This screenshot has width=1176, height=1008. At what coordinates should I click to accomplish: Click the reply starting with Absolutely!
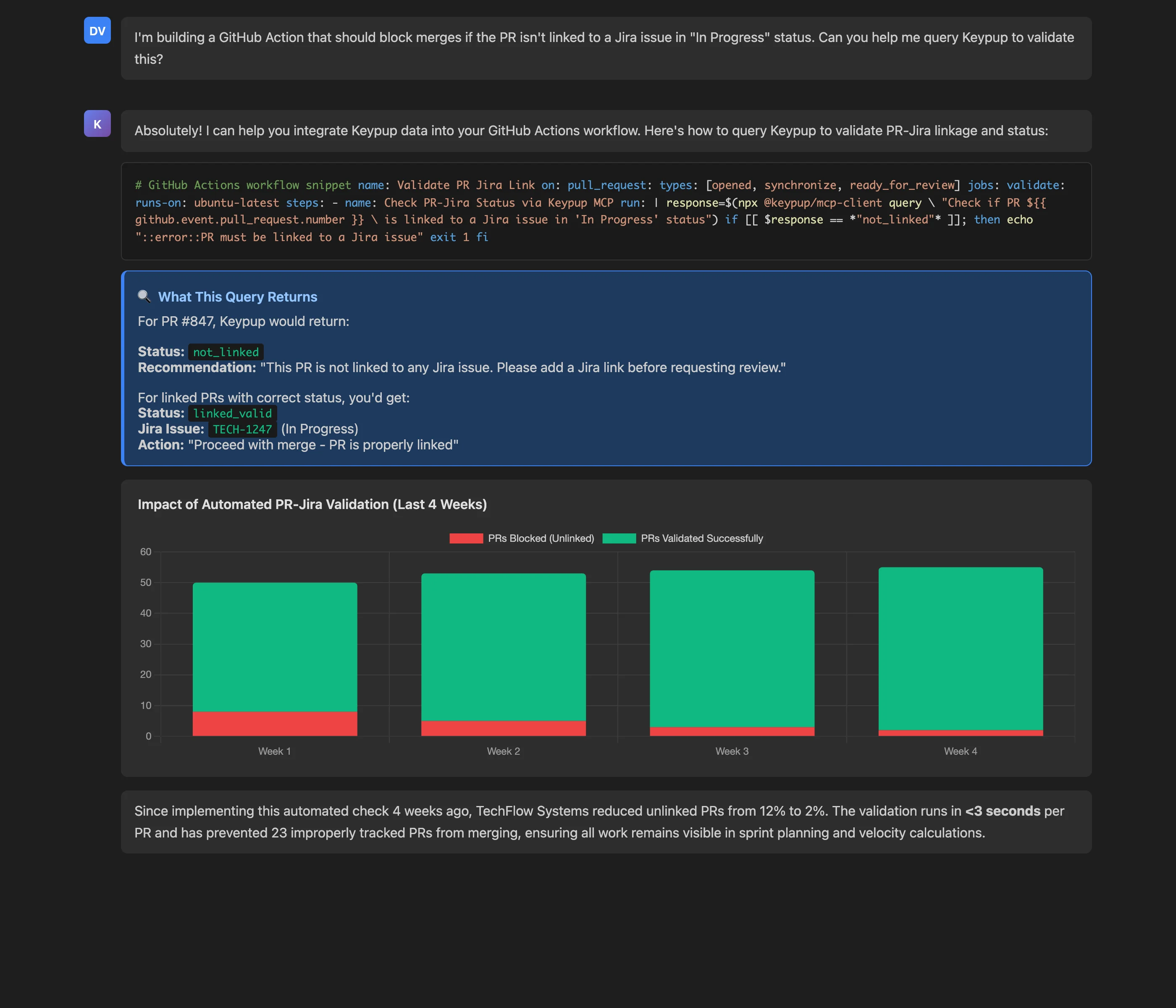(606, 131)
